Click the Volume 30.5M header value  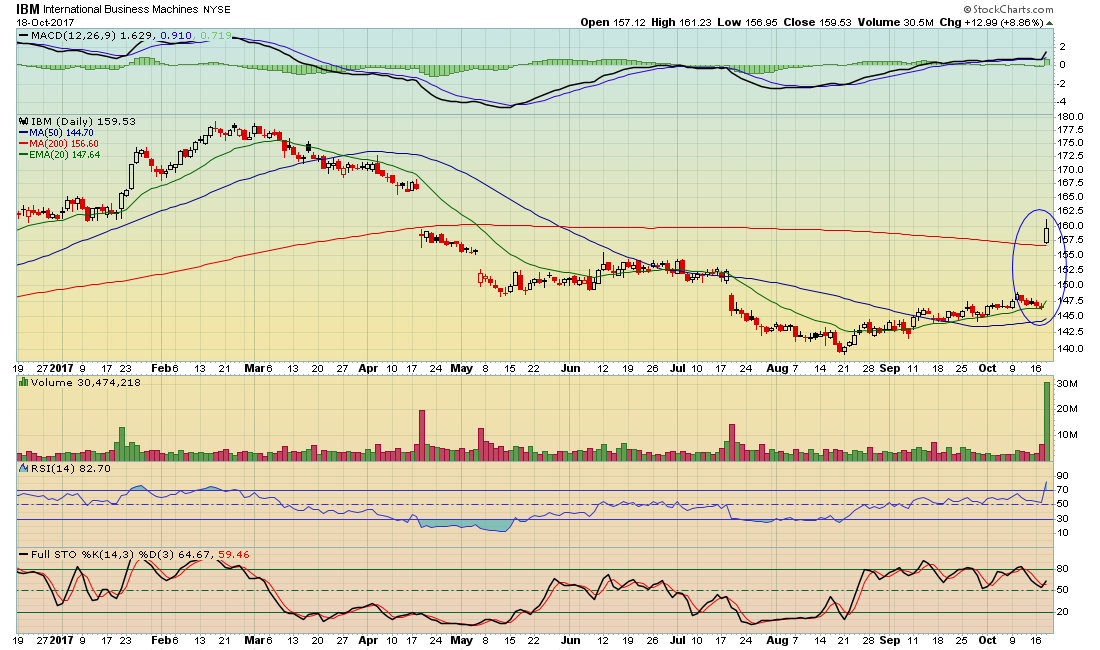point(895,22)
